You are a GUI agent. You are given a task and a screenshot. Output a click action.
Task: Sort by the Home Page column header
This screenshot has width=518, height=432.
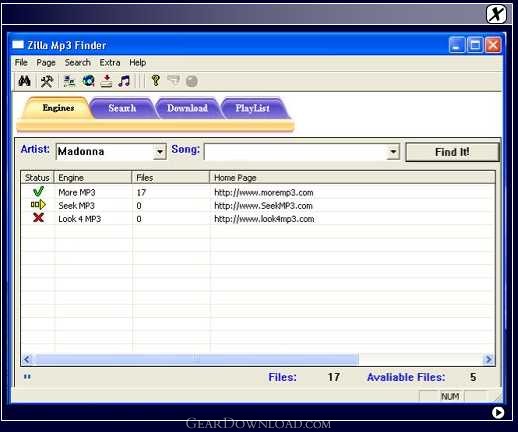point(352,178)
